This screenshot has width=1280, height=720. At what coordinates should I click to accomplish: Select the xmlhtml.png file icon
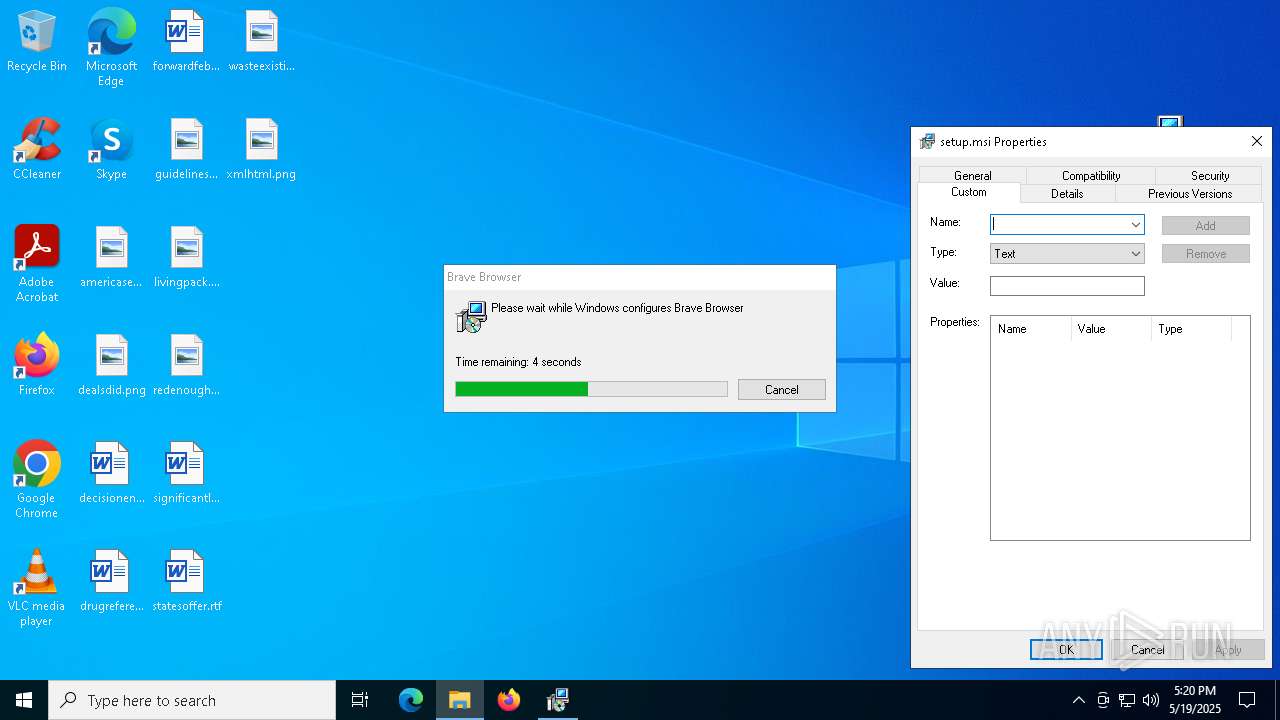click(261, 150)
